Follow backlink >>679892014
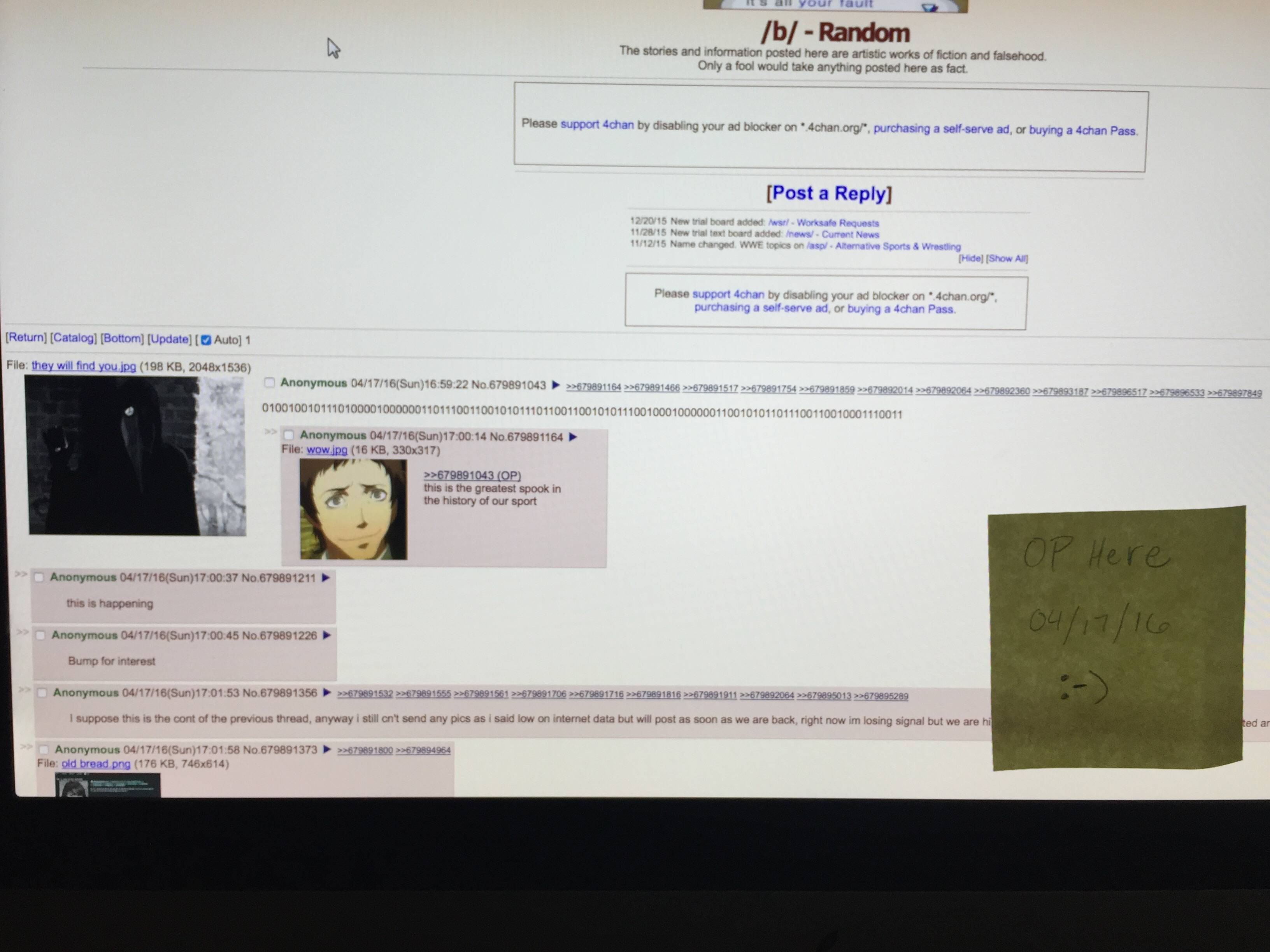 [x=885, y=390]
